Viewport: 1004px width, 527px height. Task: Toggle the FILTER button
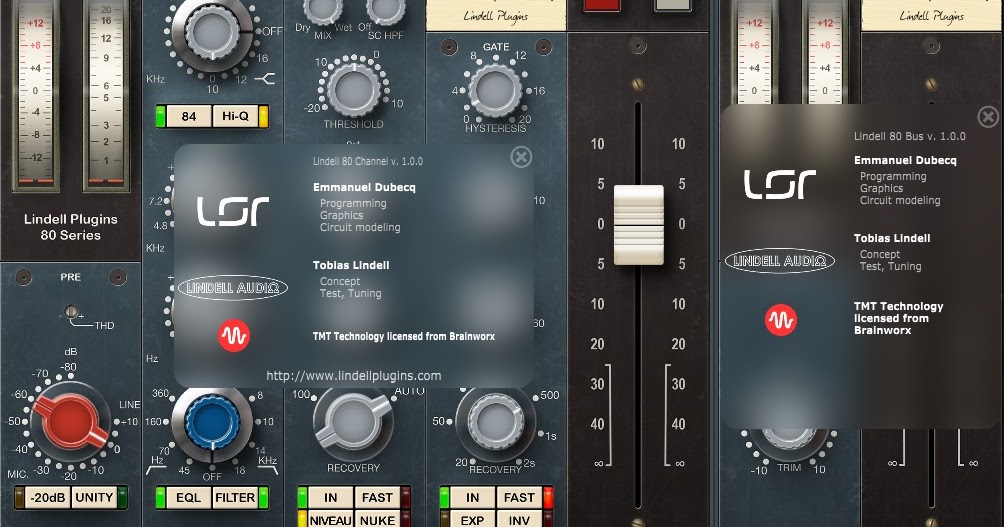235,498
